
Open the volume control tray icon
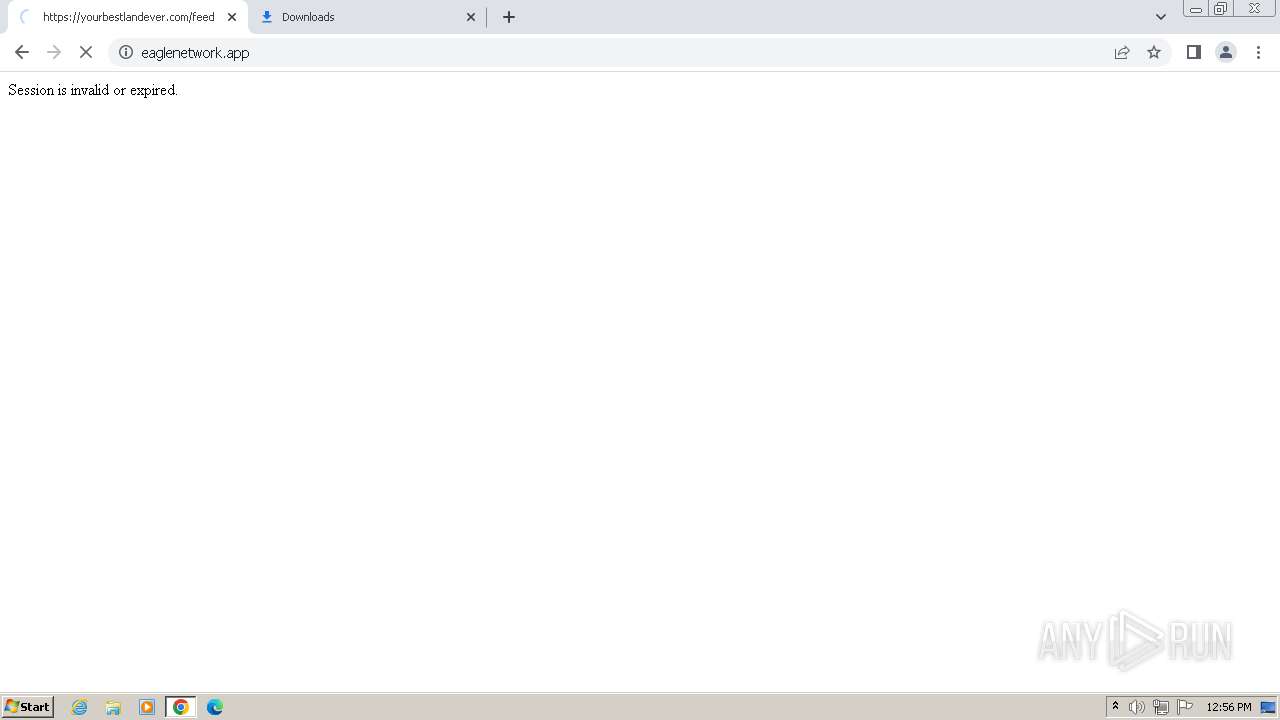(x=1137, y=707)
